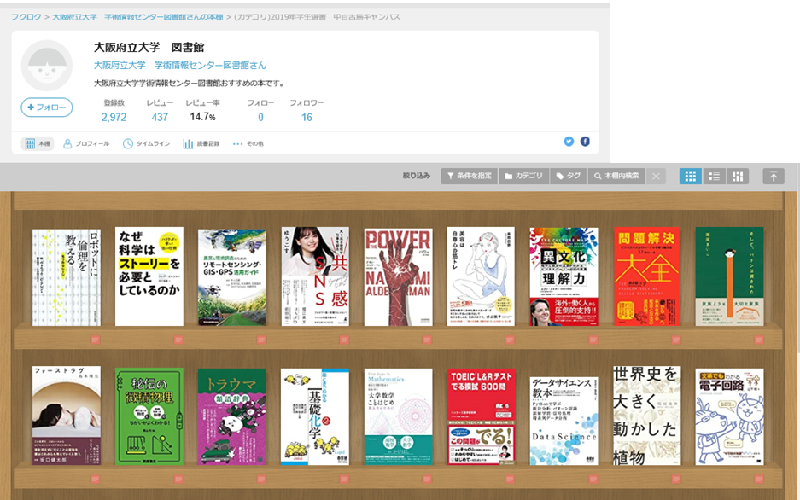Click the フォロー follow button
This screenshot has height=500, width=800.
tap(46, 107)
